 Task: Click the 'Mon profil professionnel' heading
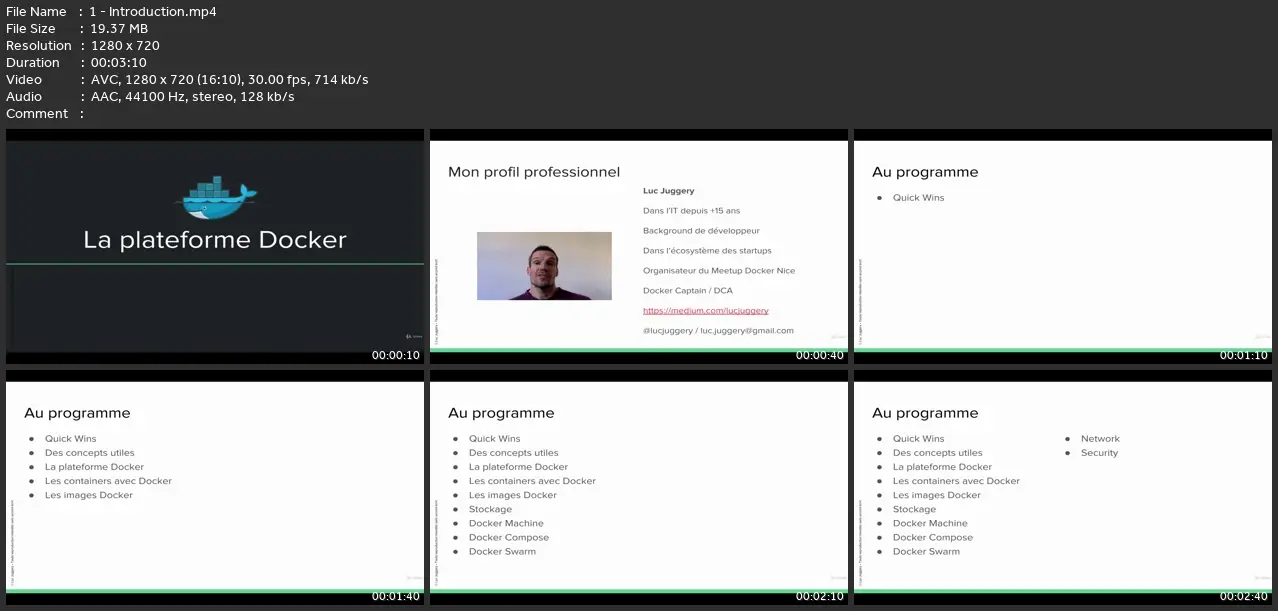[534, 172]
